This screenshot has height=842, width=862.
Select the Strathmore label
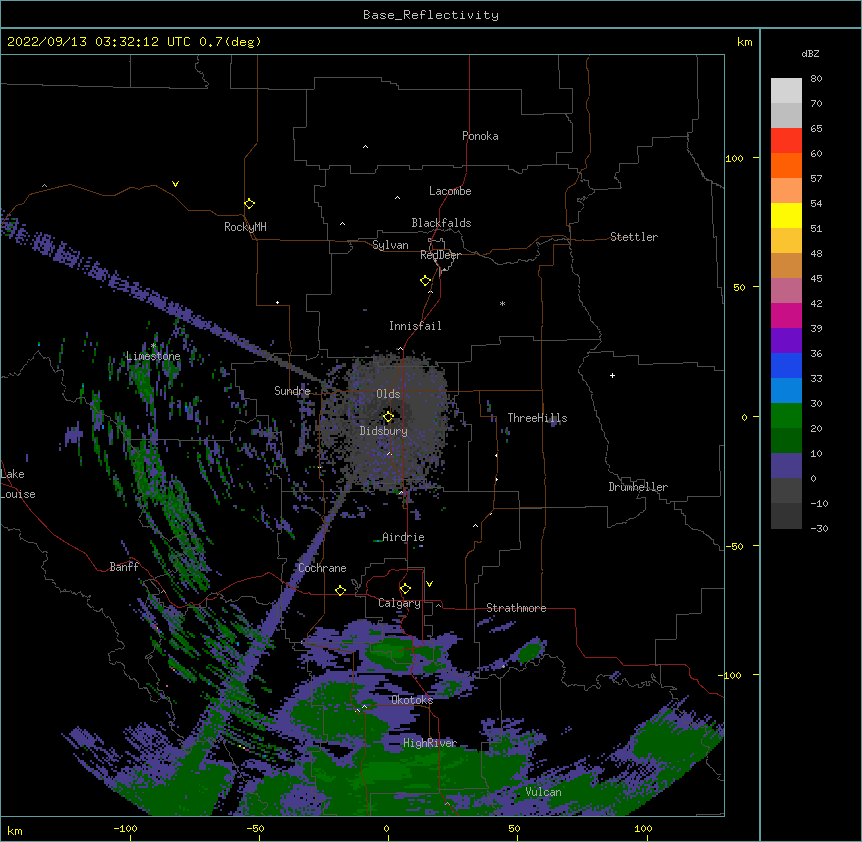(x=516, y=608)
